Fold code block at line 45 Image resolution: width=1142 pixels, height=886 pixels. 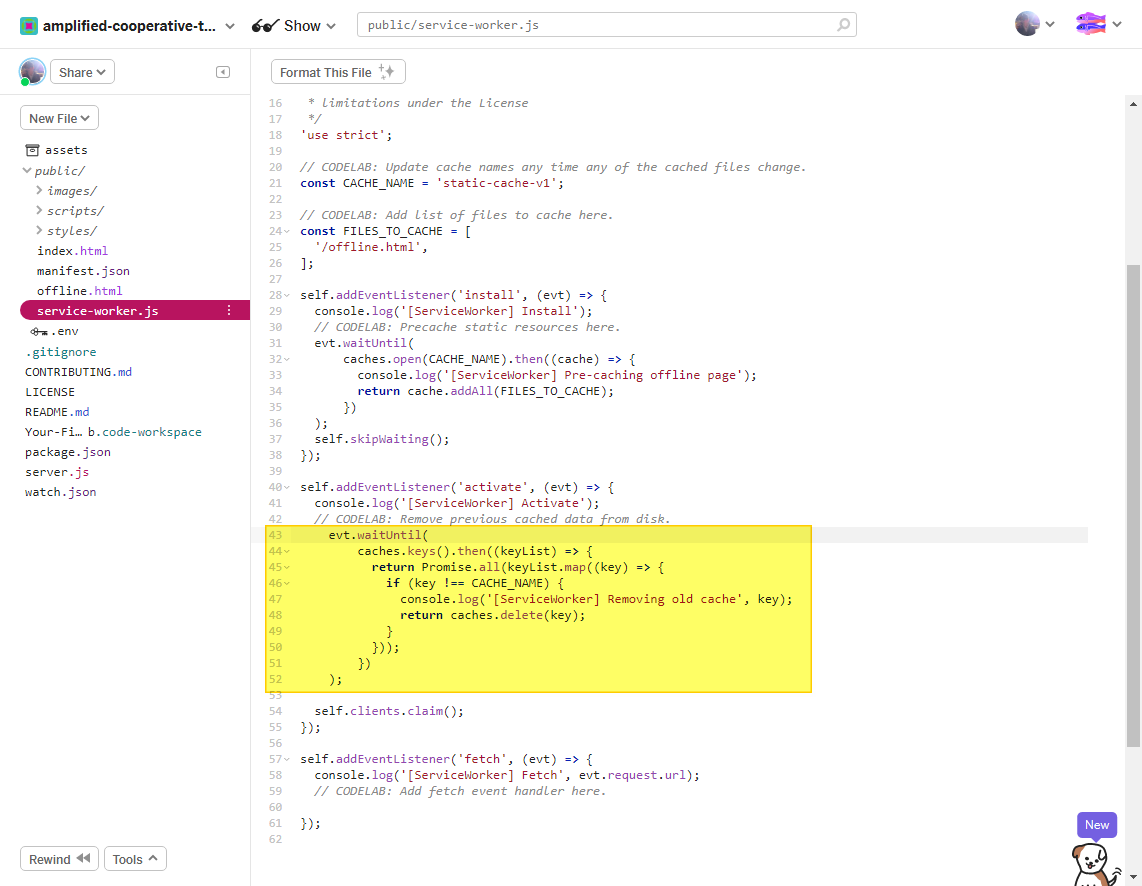tap(287, 568)
